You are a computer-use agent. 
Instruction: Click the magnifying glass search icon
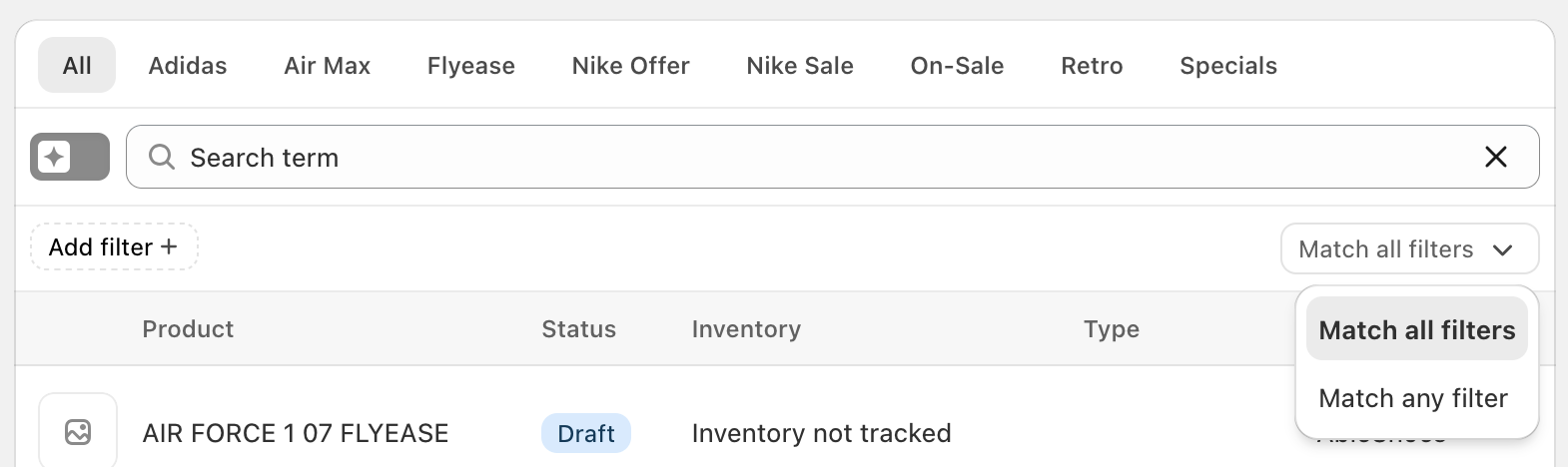[162, 157]
